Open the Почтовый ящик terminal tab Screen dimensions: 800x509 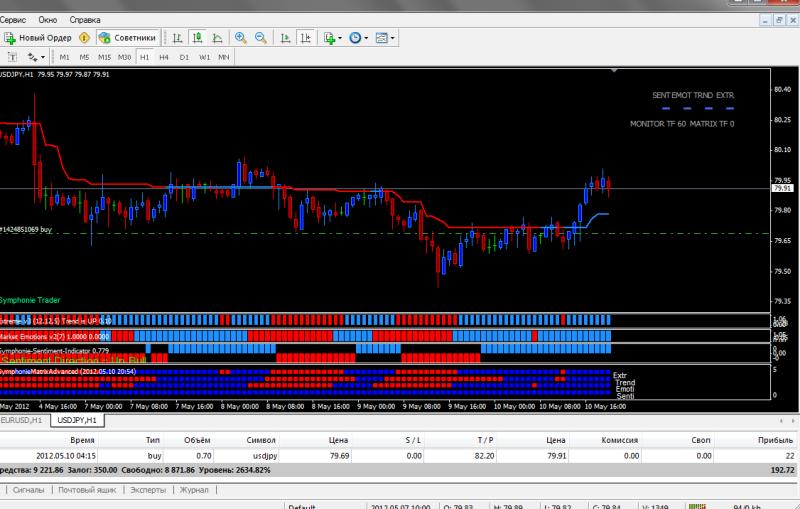[87, 490]
